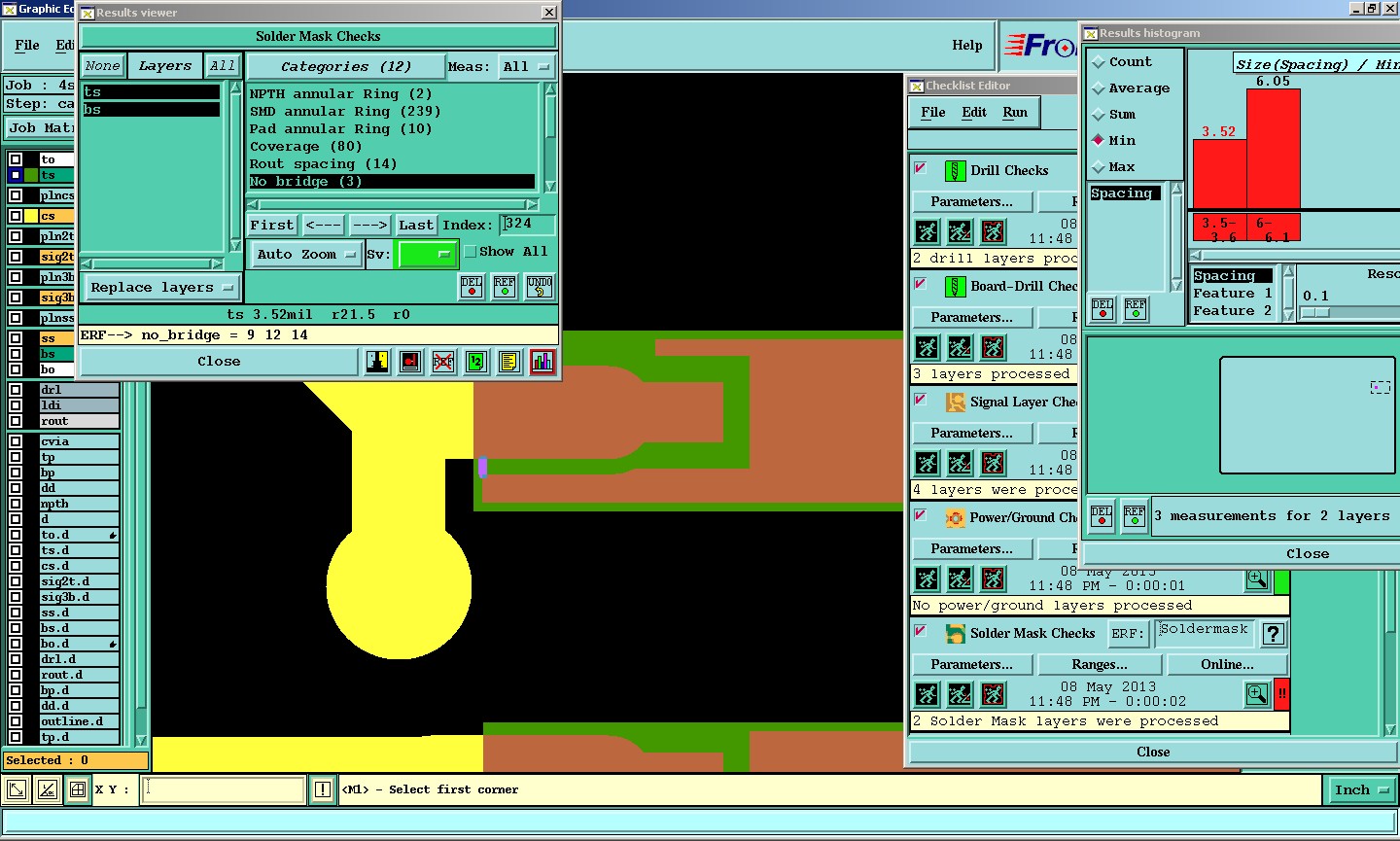Open File menu in Graphic Editor
This screenshot has height=841, width=1400.
pos(27,46)
